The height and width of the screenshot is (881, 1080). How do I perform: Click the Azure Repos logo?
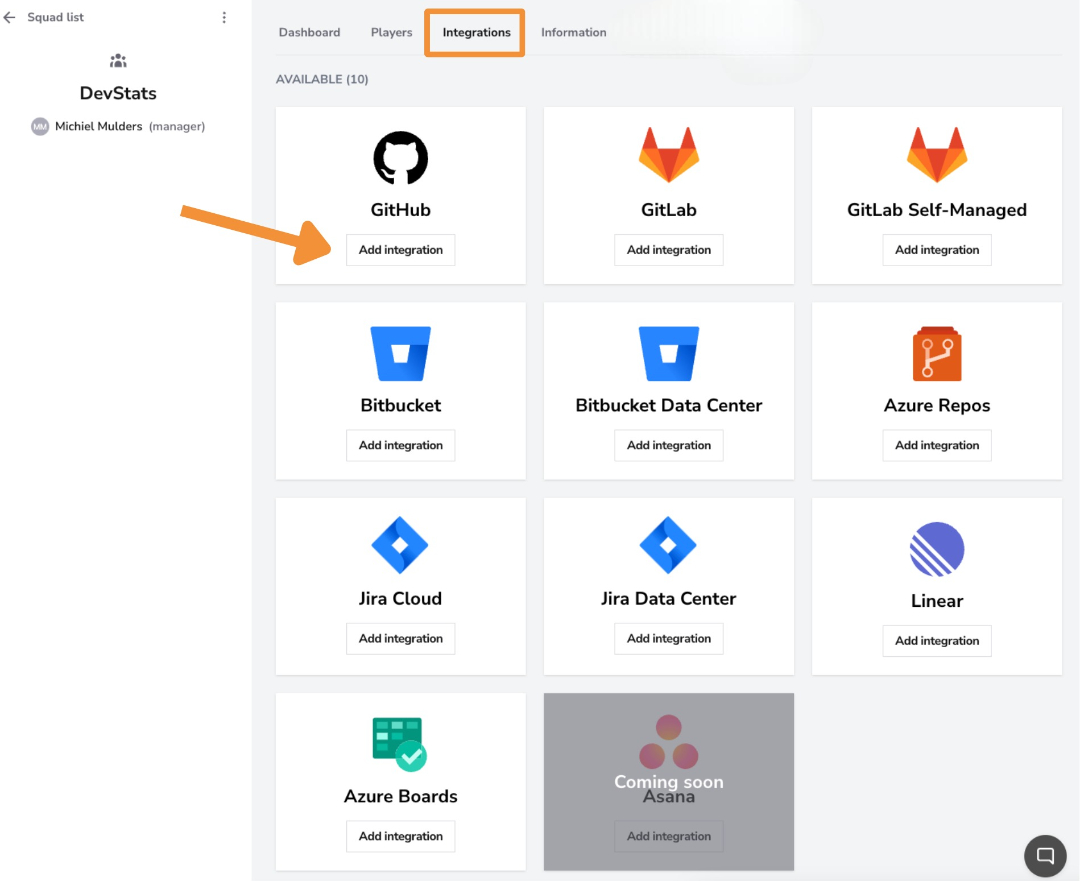(937, 353)
